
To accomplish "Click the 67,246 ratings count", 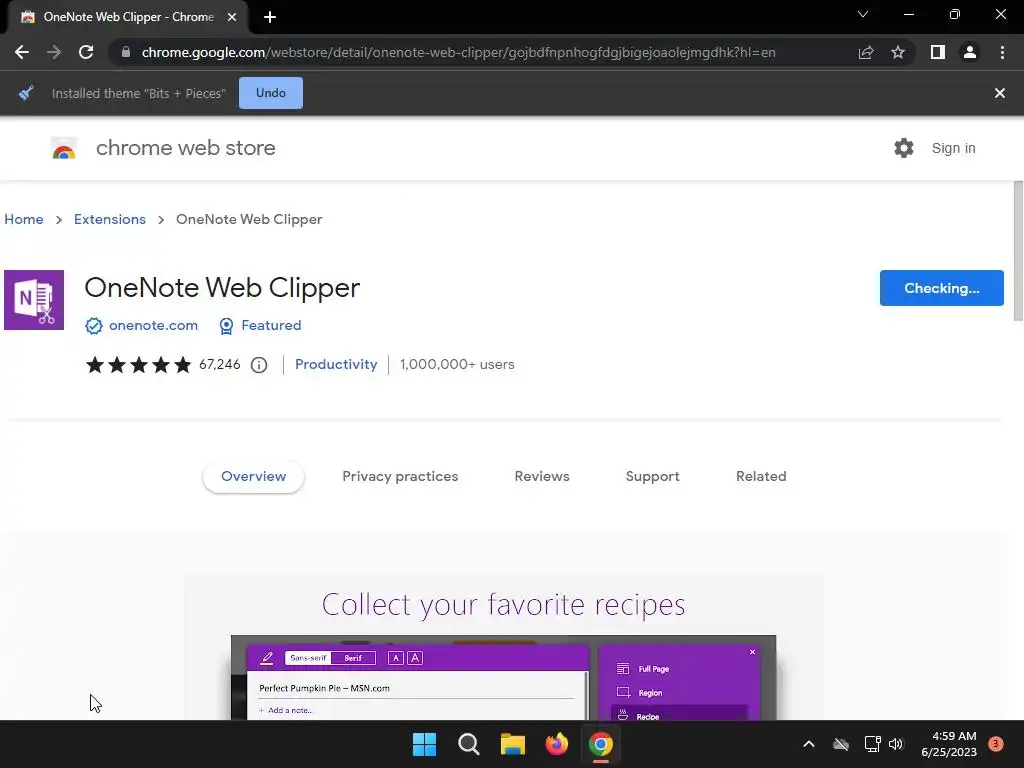I will [x=219, y=364].
